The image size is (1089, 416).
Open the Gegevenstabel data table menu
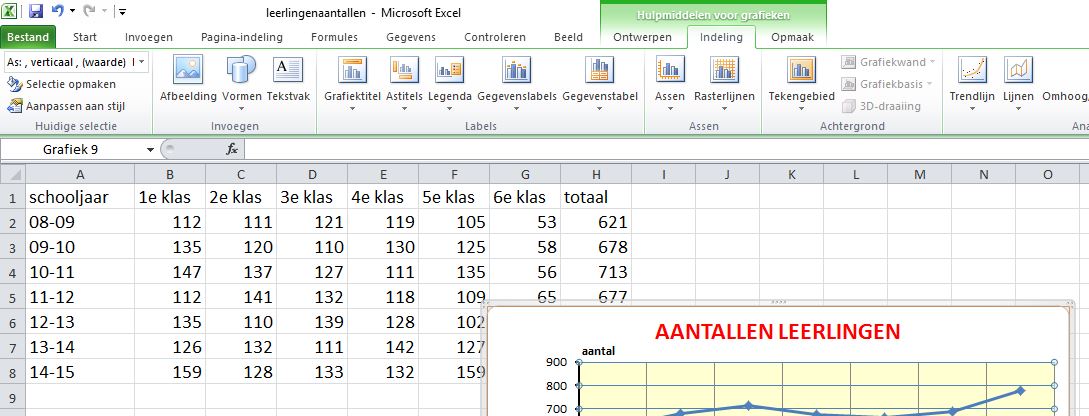599,81
